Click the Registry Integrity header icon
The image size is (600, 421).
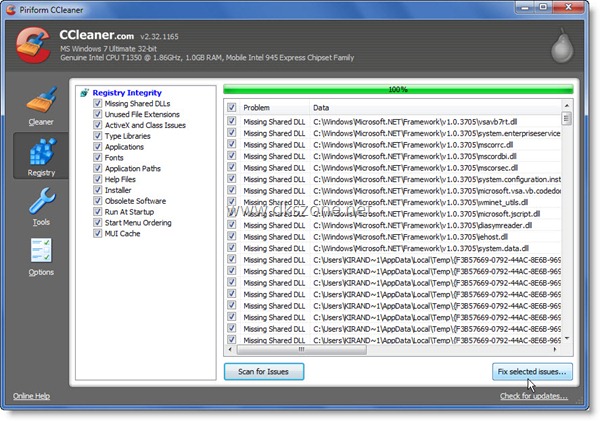(85, 93)
